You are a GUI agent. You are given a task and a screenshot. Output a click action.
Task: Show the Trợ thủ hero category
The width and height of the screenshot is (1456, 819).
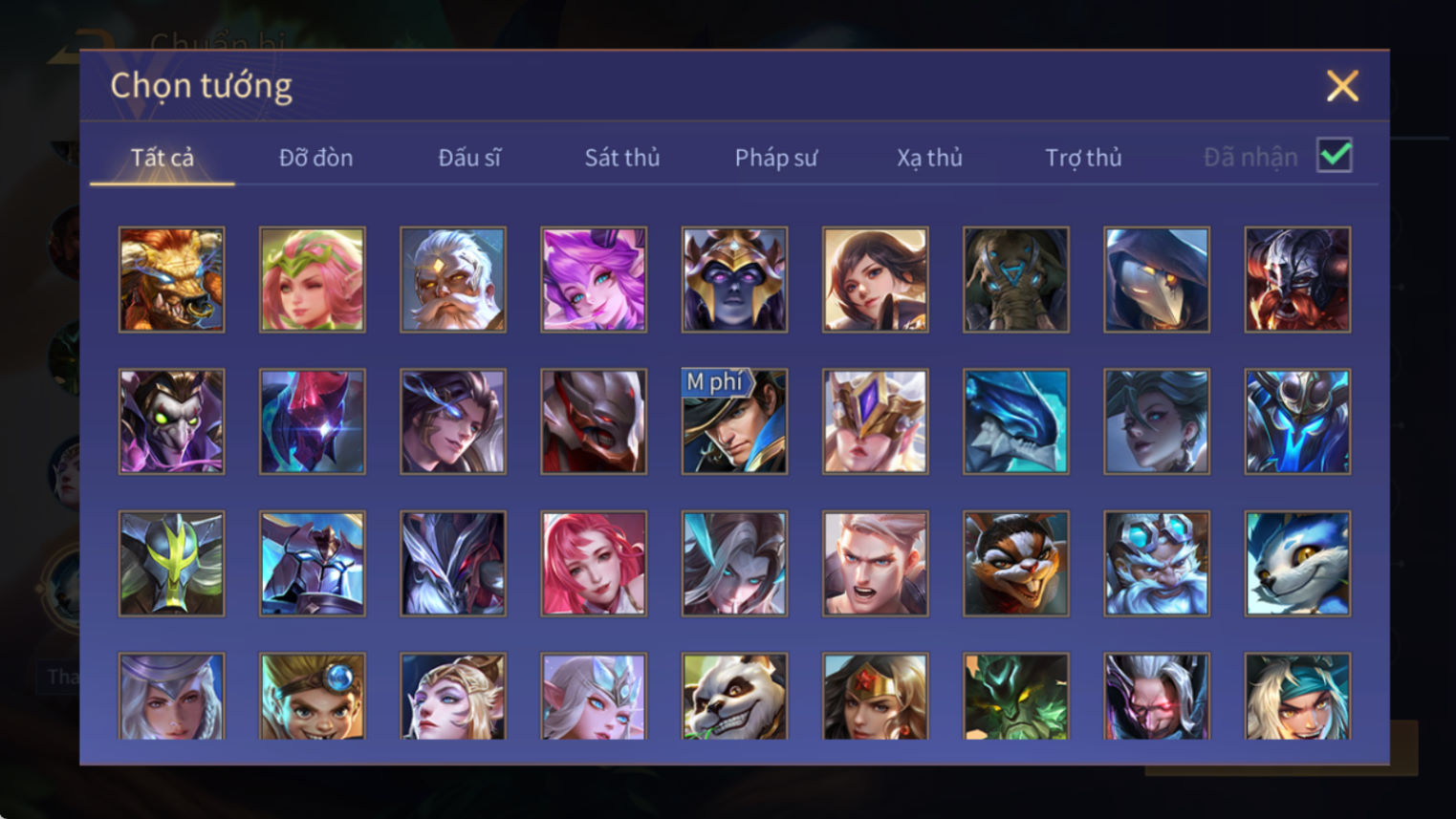click(x=1083, y=158)
